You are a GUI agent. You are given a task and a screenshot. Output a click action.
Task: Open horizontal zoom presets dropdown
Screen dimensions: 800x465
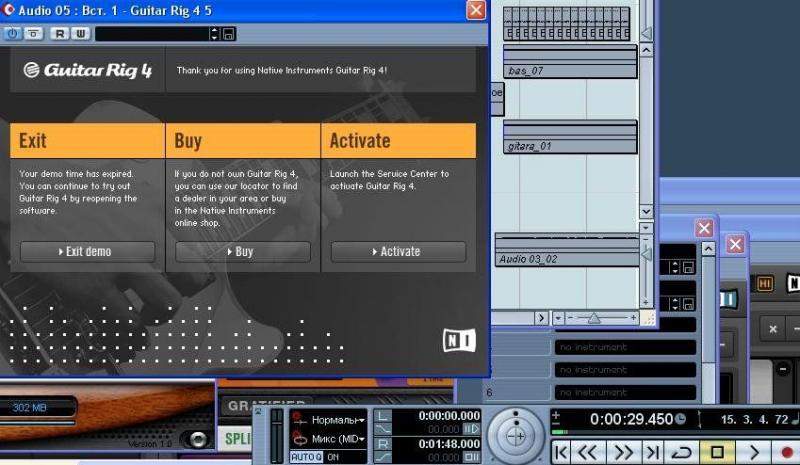[558, 319]
